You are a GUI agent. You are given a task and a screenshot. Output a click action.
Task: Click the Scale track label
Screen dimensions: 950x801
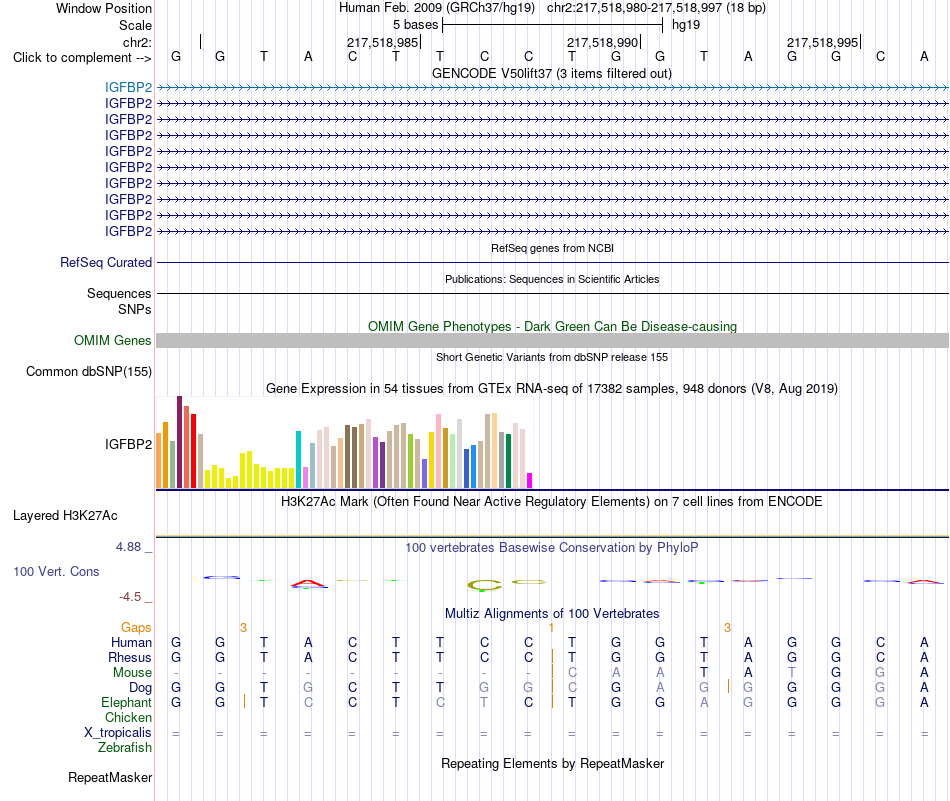135,25
